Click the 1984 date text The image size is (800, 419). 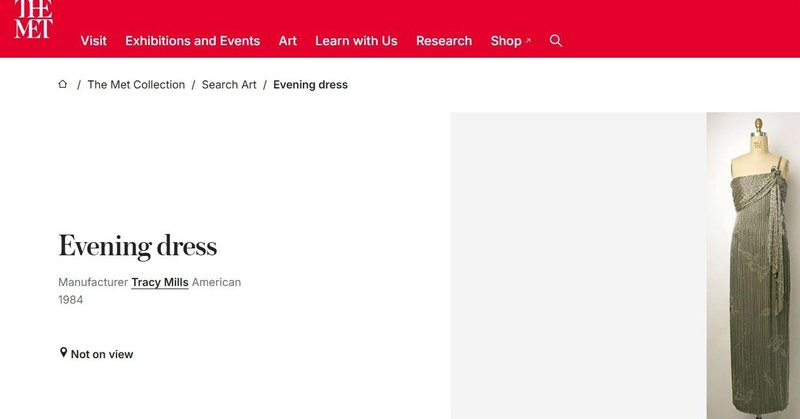pyautogui.click(x=70, y=300)
